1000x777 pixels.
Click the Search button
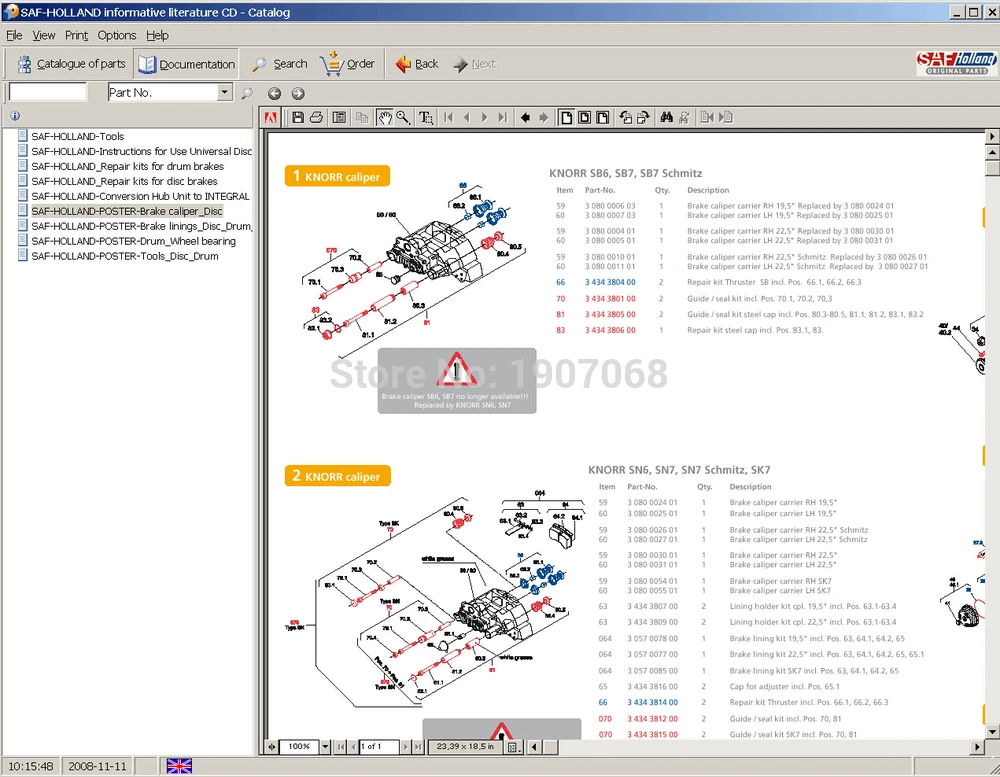point(279,64)
